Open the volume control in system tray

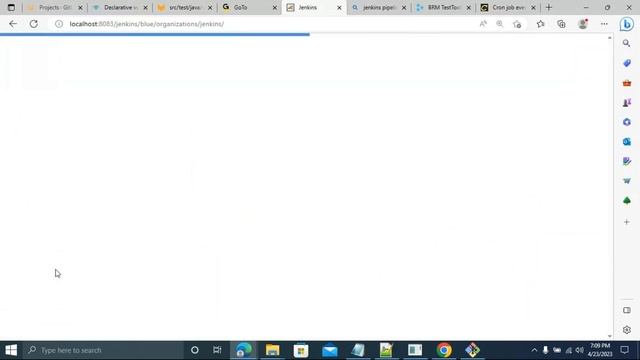[580, 350]
